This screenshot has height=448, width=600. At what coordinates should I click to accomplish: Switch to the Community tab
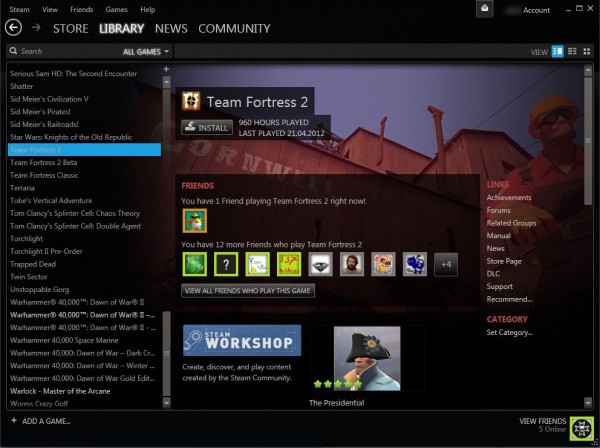[x=234, y=28]
